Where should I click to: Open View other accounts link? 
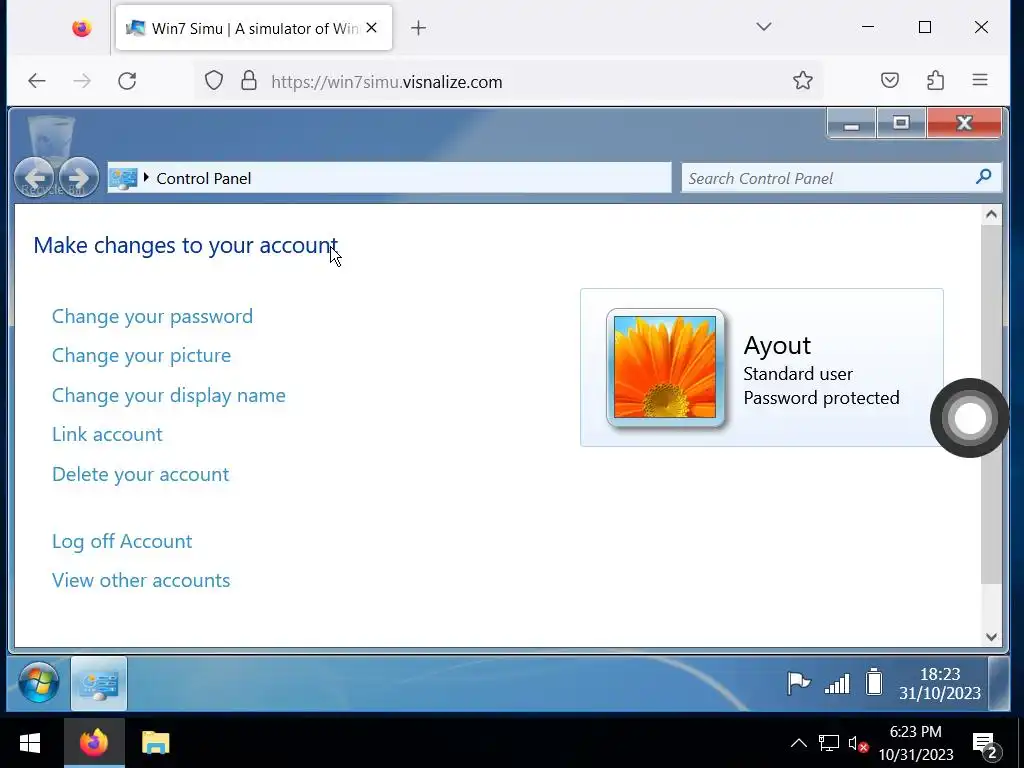[x=141, y=581]
